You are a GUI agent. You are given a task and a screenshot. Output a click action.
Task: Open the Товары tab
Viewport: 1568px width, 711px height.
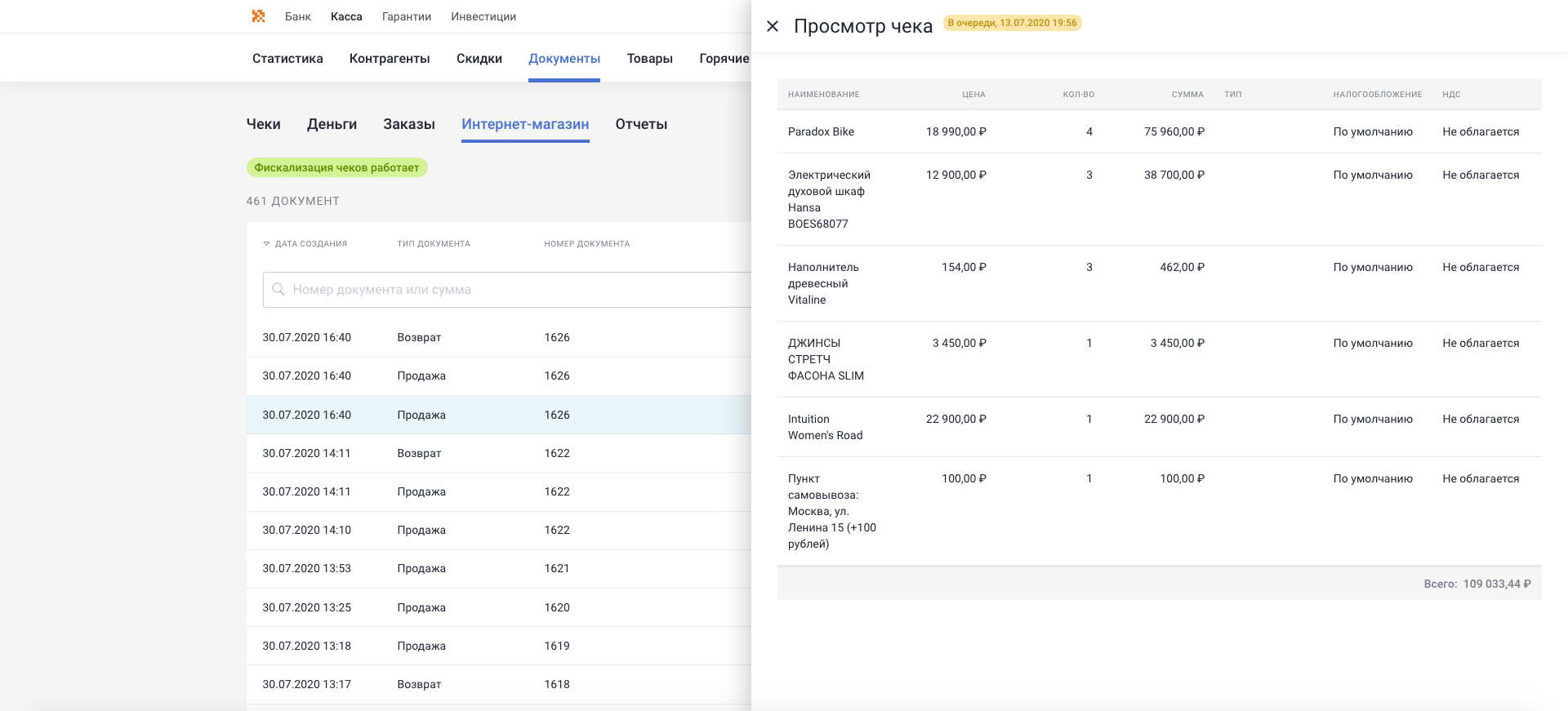[650, 59]
